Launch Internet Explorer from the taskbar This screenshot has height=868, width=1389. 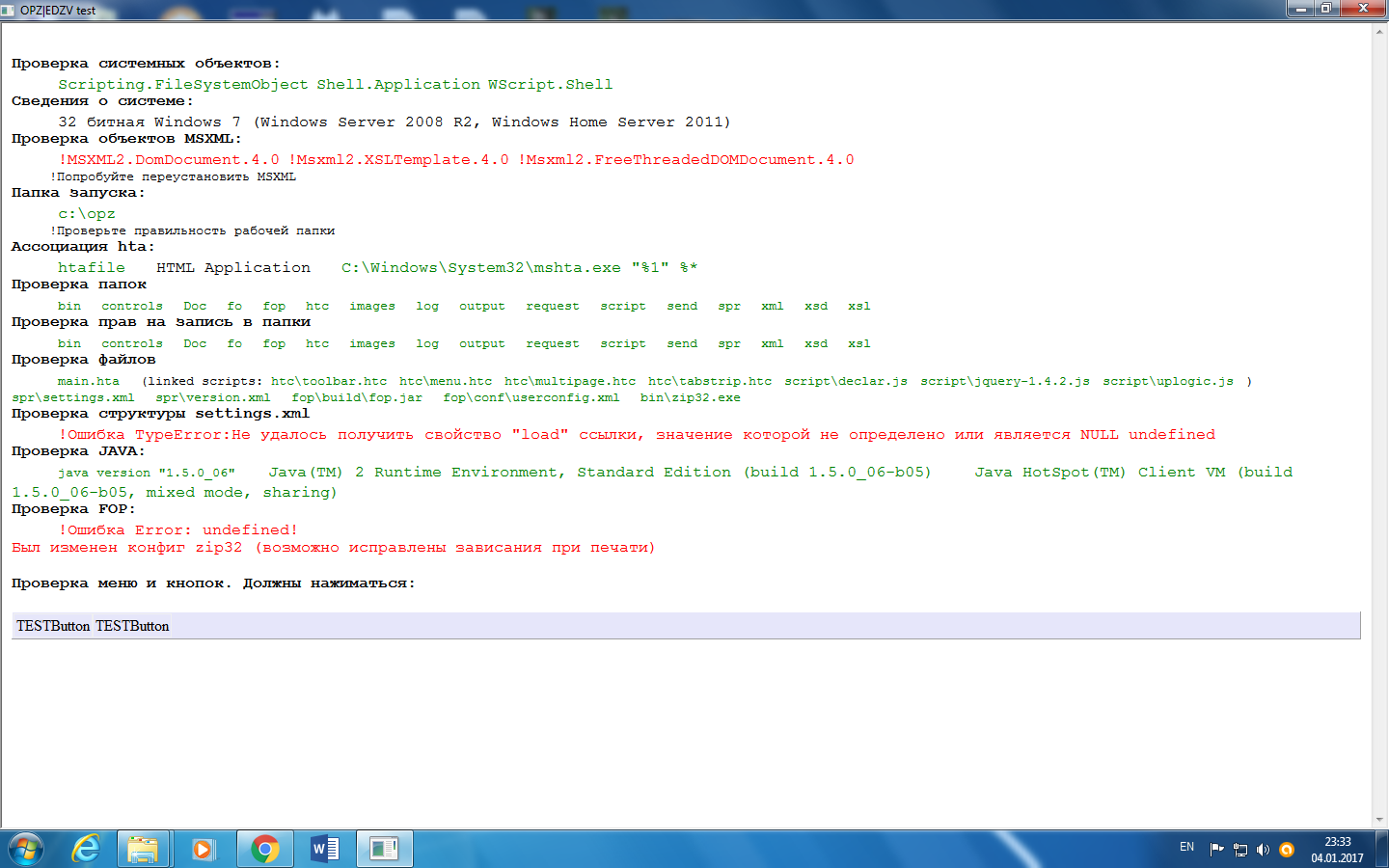pos(86,849)
